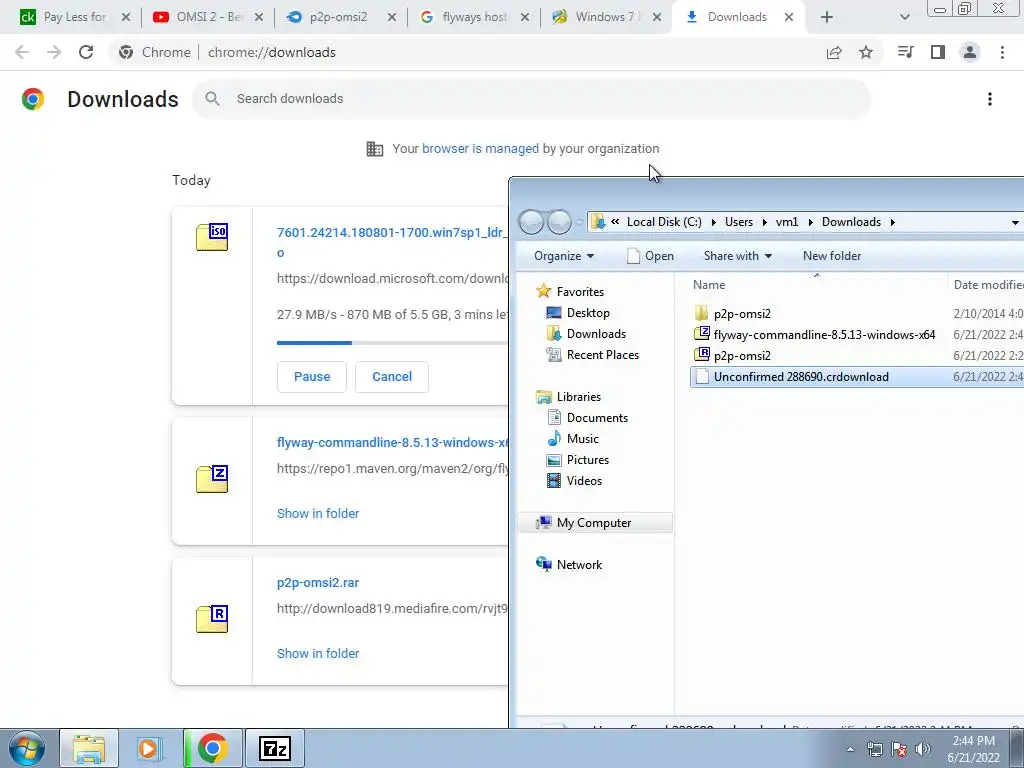
Task: Open the media control icon in Chrome toolbar
Action: pos(905,52)
